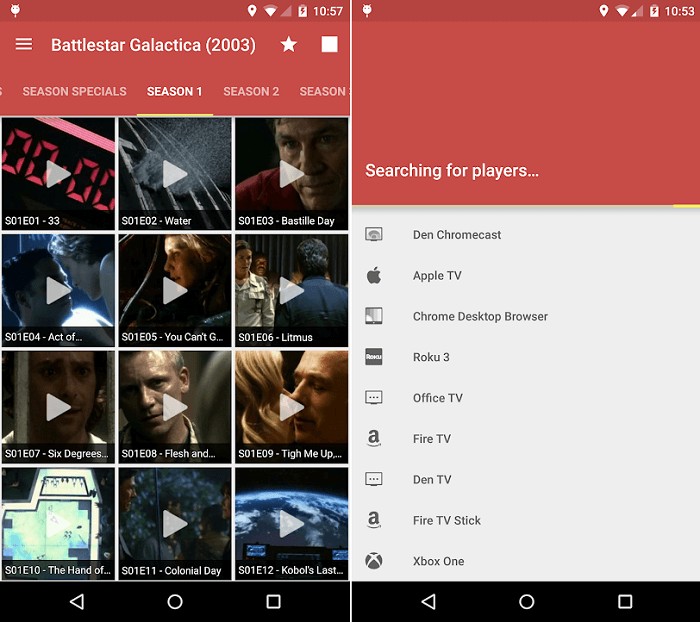
Task: Choose Roku 3 as the player
Action: point(526,357)
